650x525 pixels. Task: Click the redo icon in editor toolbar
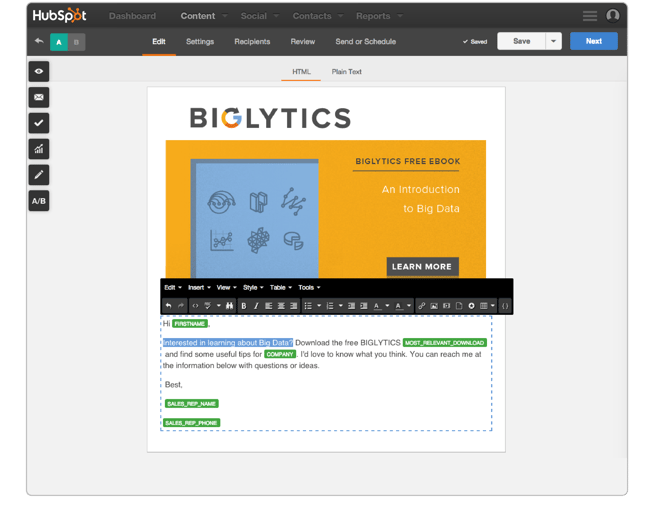181,306
